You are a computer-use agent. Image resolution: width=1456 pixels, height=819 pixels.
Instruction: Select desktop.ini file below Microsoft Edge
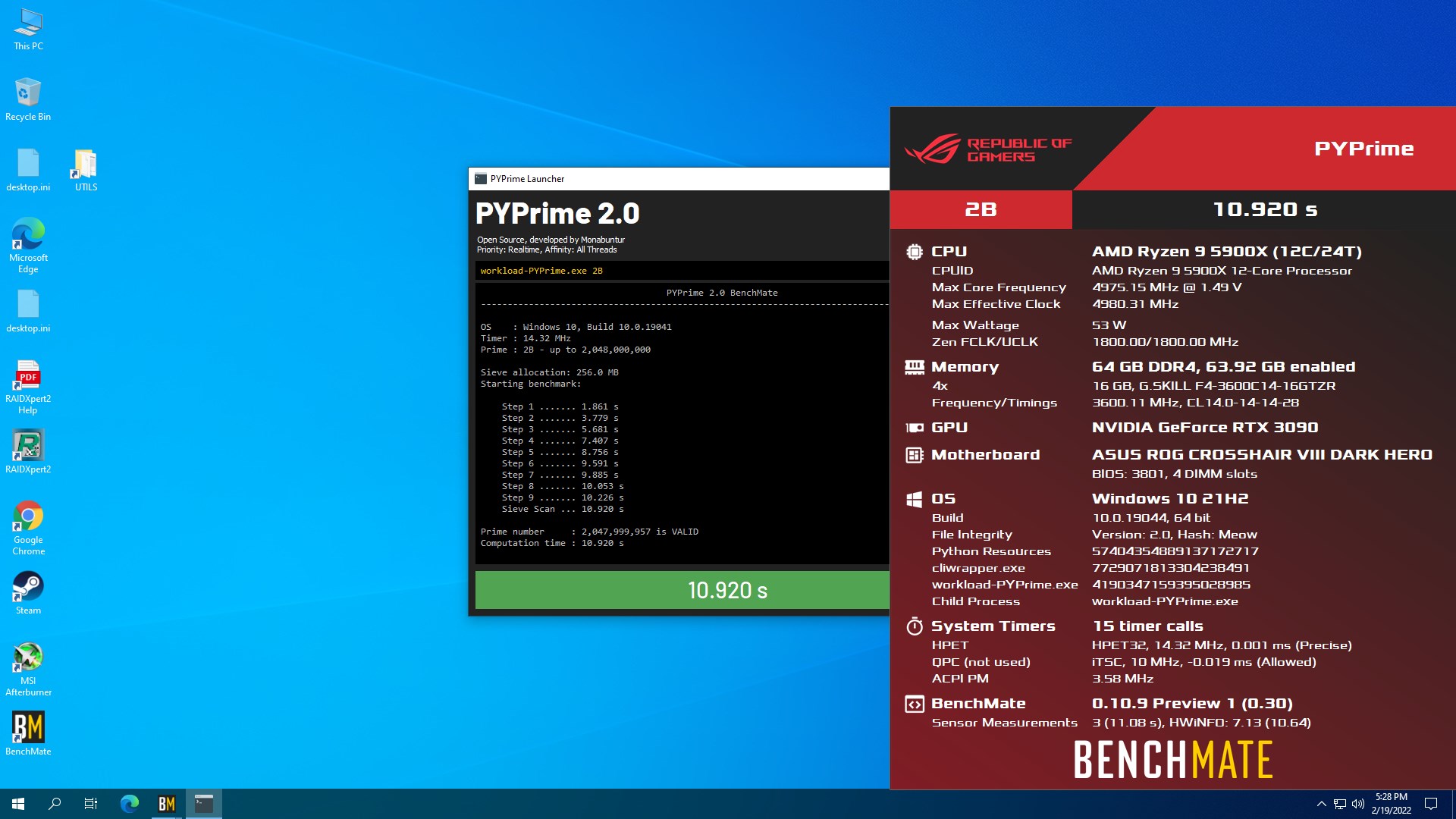coord(28,311)
